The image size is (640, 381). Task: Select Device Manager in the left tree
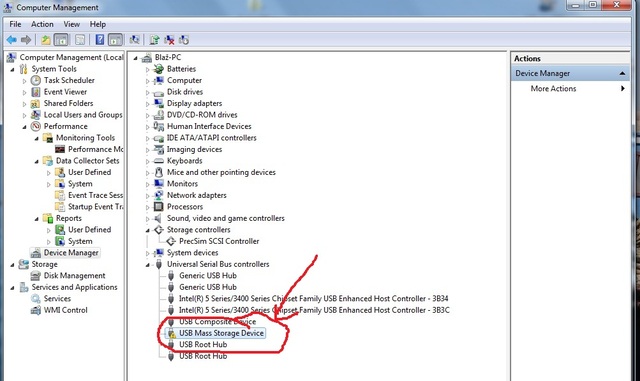(x=71, y=253)
